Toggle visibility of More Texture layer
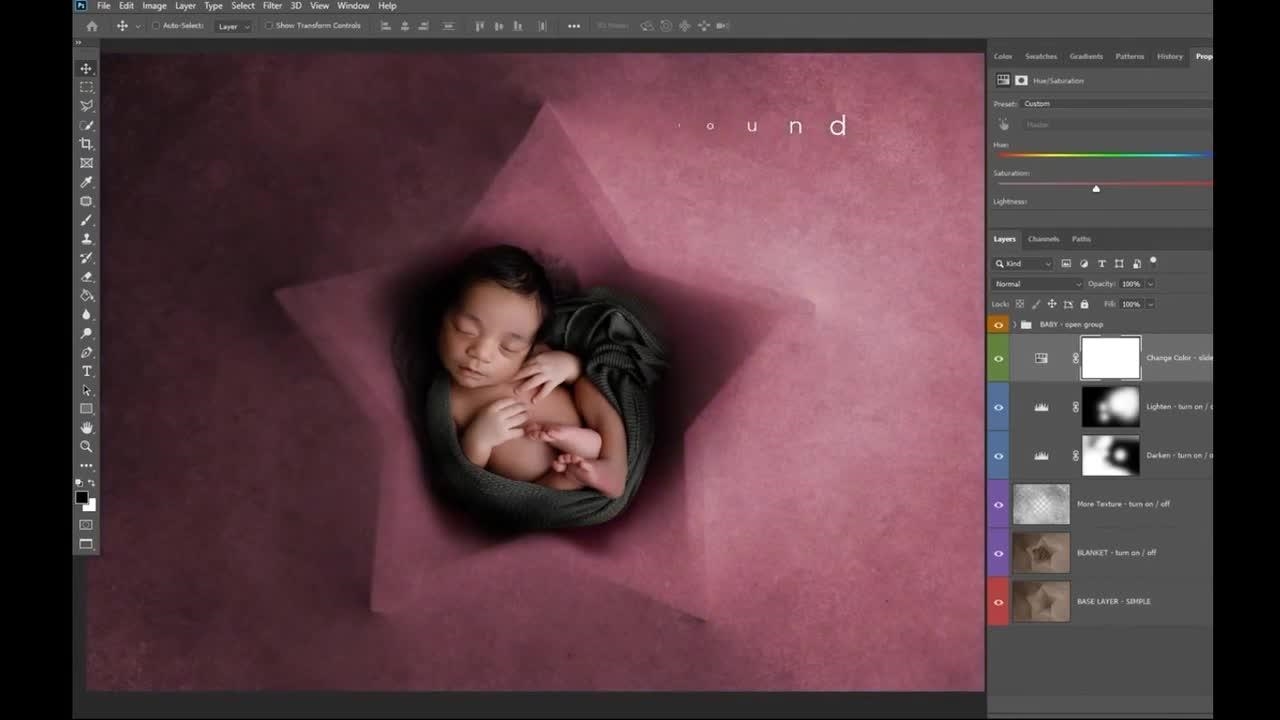 tap(998, 505)
